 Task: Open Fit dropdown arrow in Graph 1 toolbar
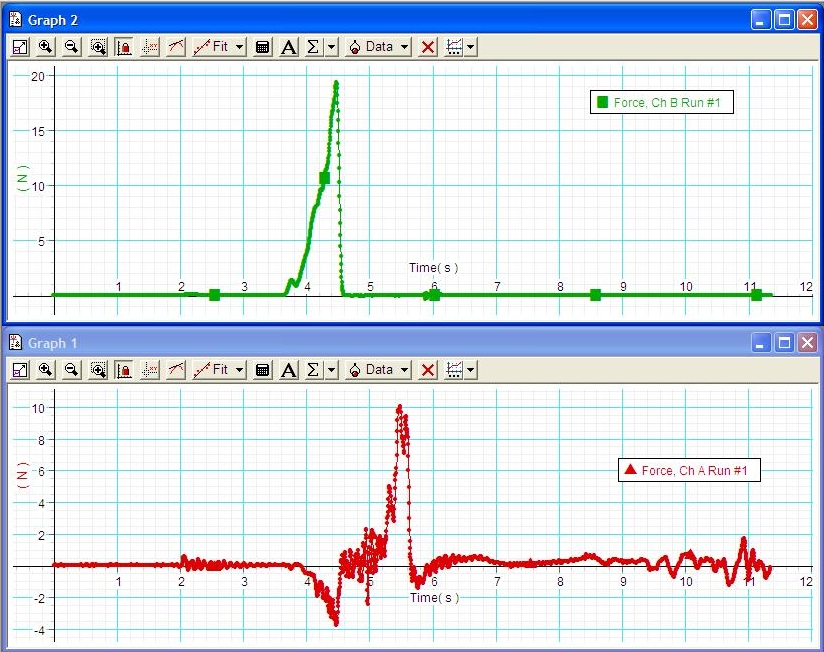click(240, 370)
